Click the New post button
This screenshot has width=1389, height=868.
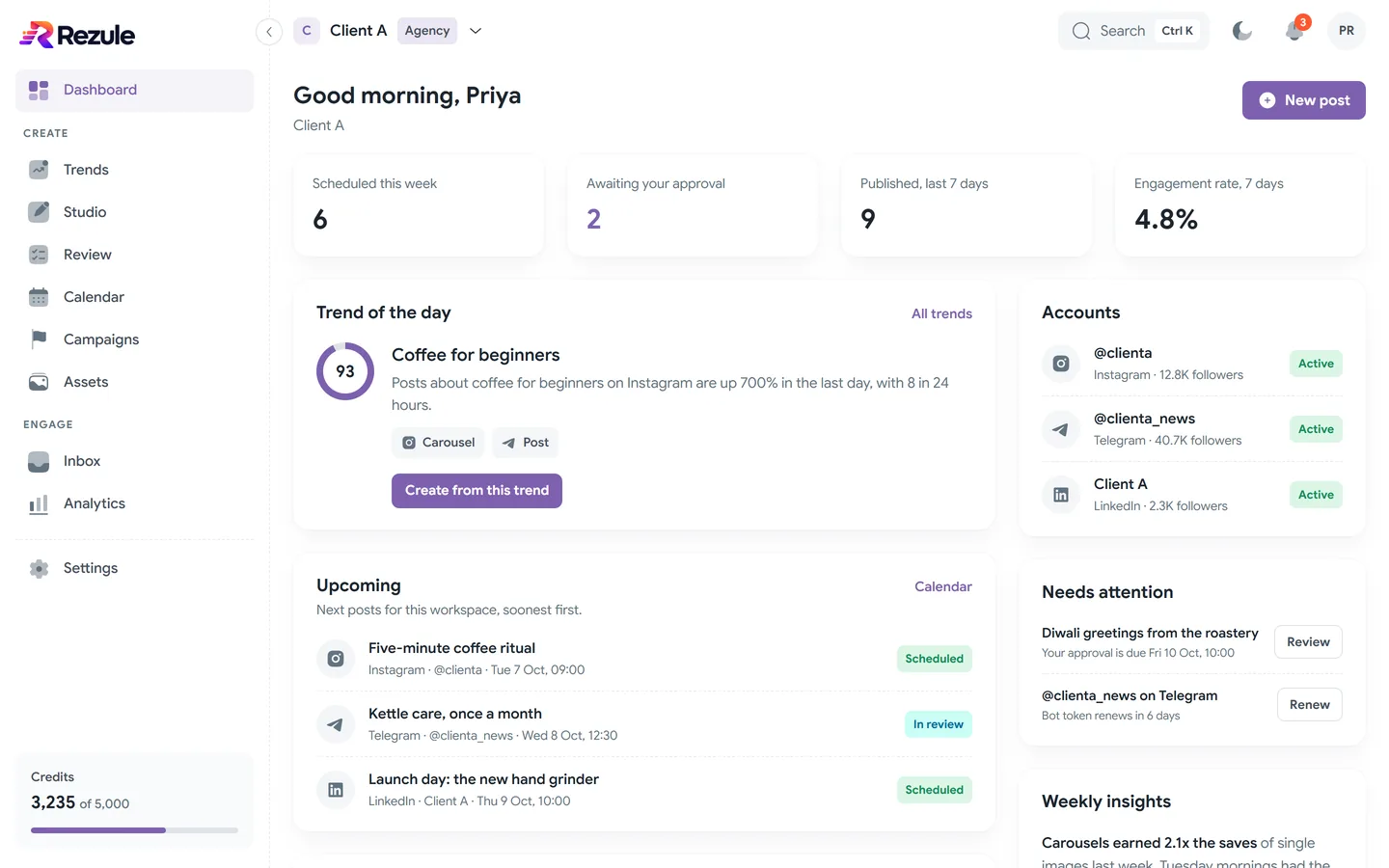[1304, 100]
